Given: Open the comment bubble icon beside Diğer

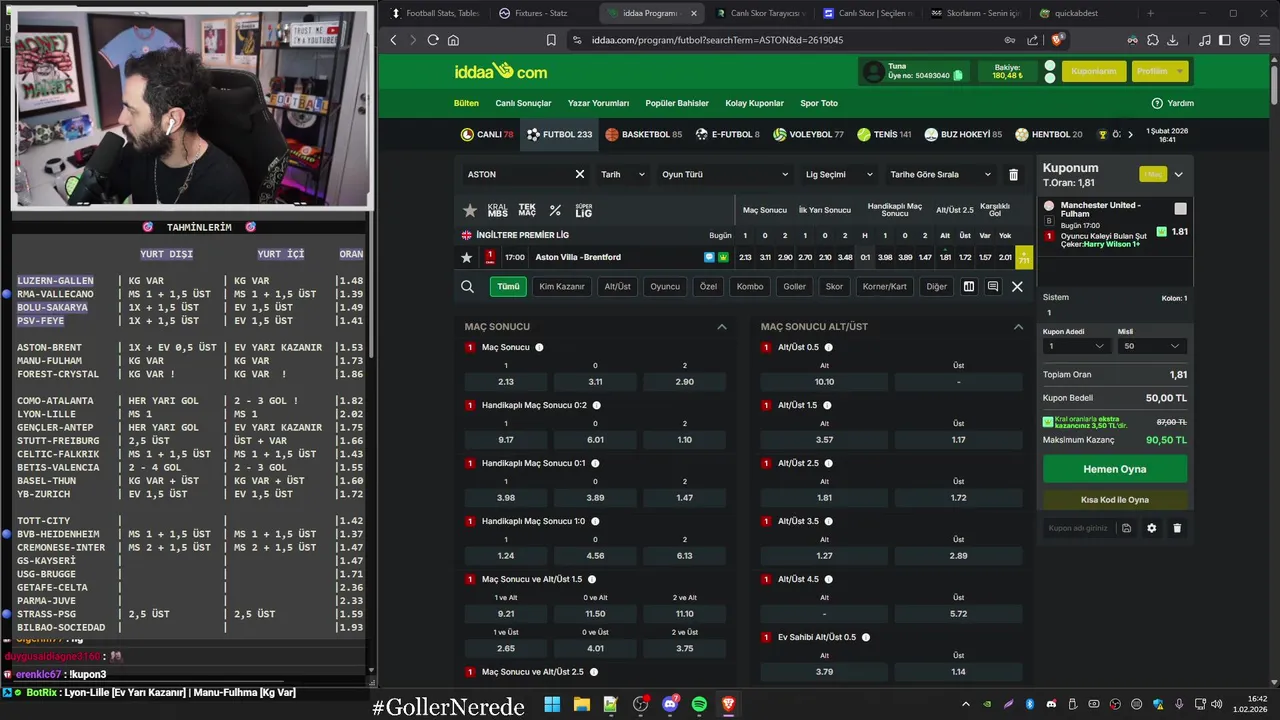Looking at the screenshot, I should click(992, 286).
